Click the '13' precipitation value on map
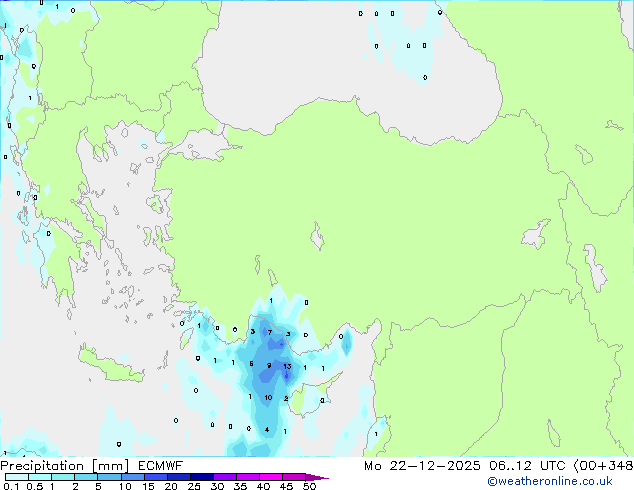This screenshot has height=490, width=634. pos(287,366)
